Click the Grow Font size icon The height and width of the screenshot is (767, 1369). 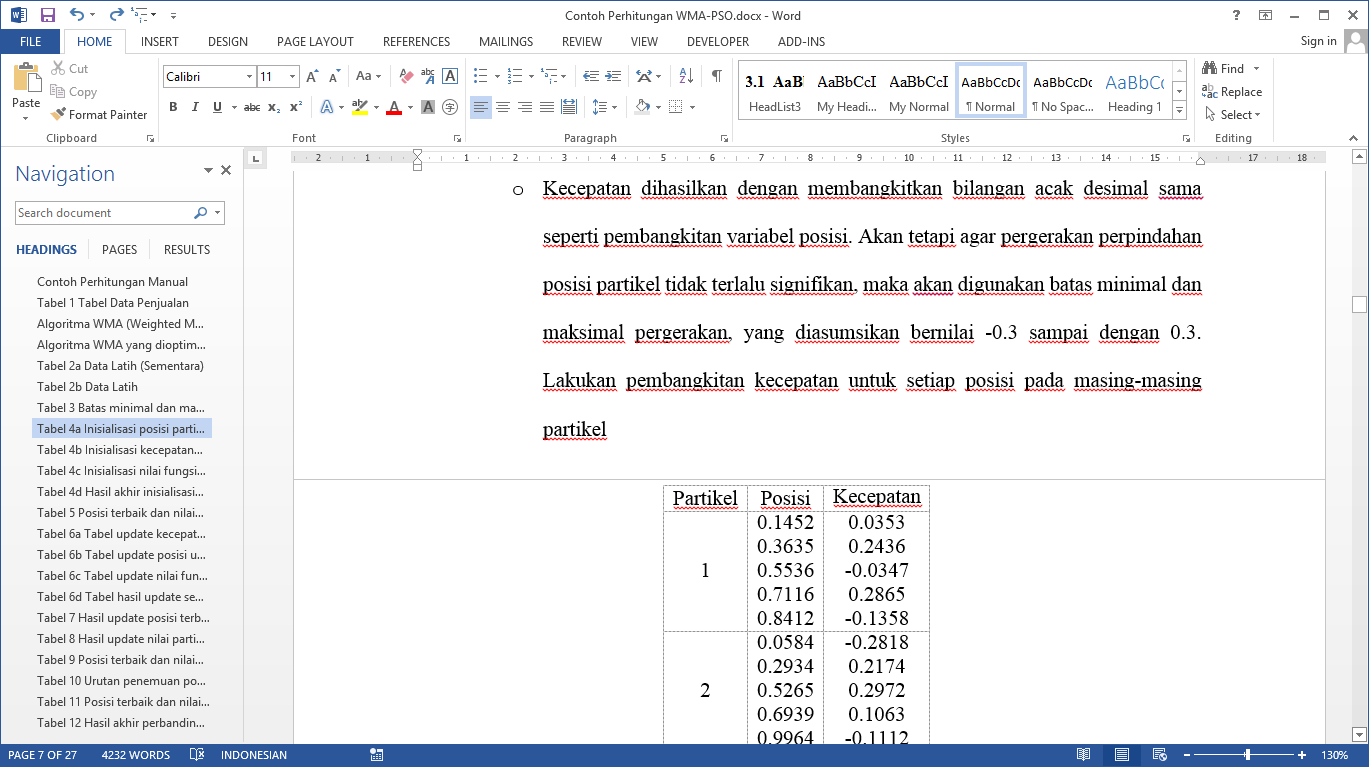pyautogui.click(x=312, y=76)
